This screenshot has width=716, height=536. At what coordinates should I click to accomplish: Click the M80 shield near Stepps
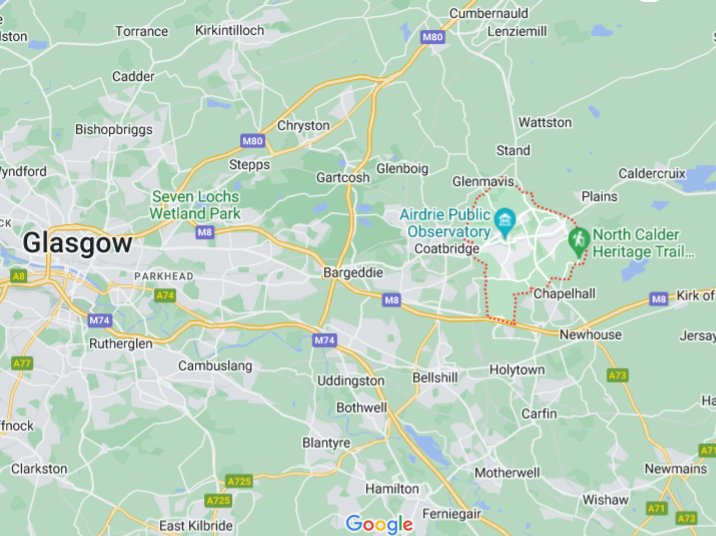click(x=253, y=141)
